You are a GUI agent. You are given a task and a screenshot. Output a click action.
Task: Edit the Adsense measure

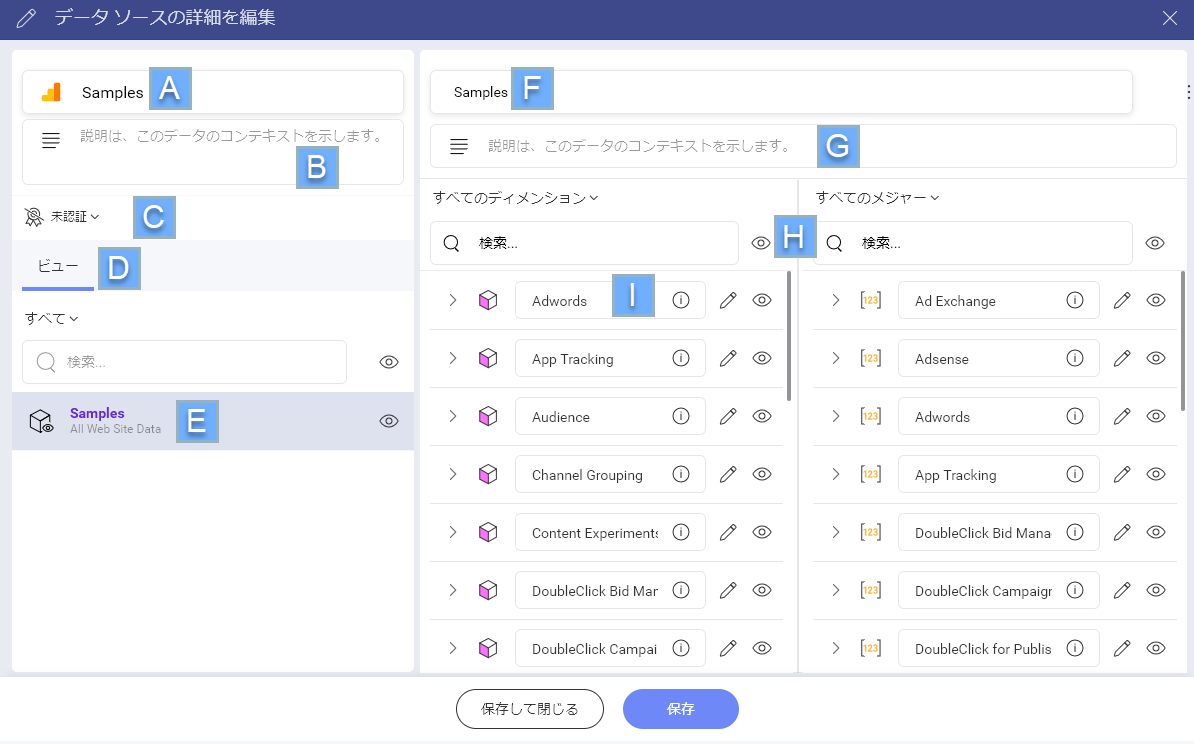click(x=1122, y=358)
